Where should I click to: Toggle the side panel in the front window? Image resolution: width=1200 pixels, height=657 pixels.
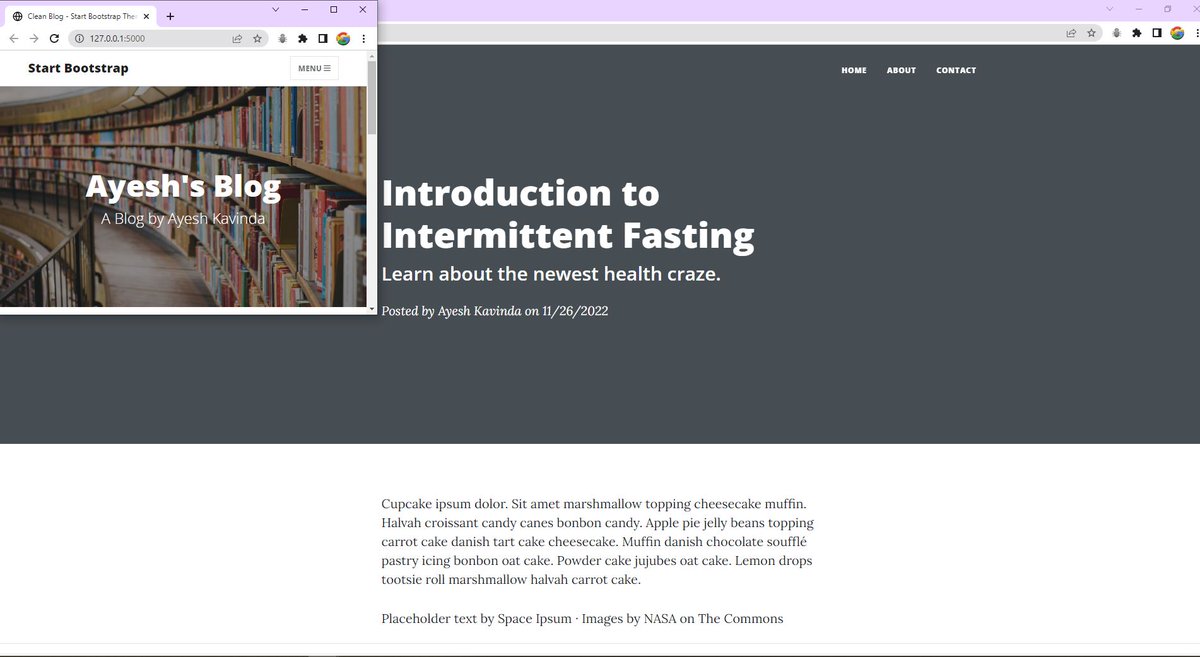(x=322, y=39)
